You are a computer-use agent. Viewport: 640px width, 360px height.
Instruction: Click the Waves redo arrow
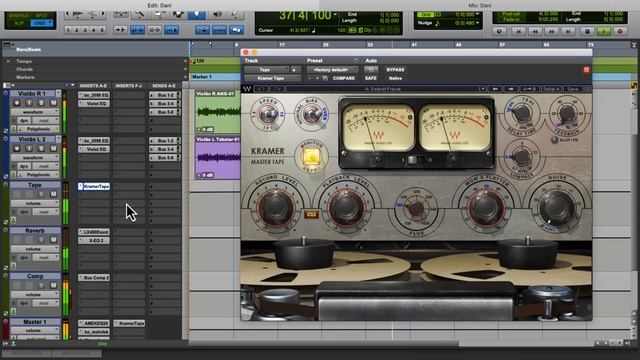tap(278, 89)
